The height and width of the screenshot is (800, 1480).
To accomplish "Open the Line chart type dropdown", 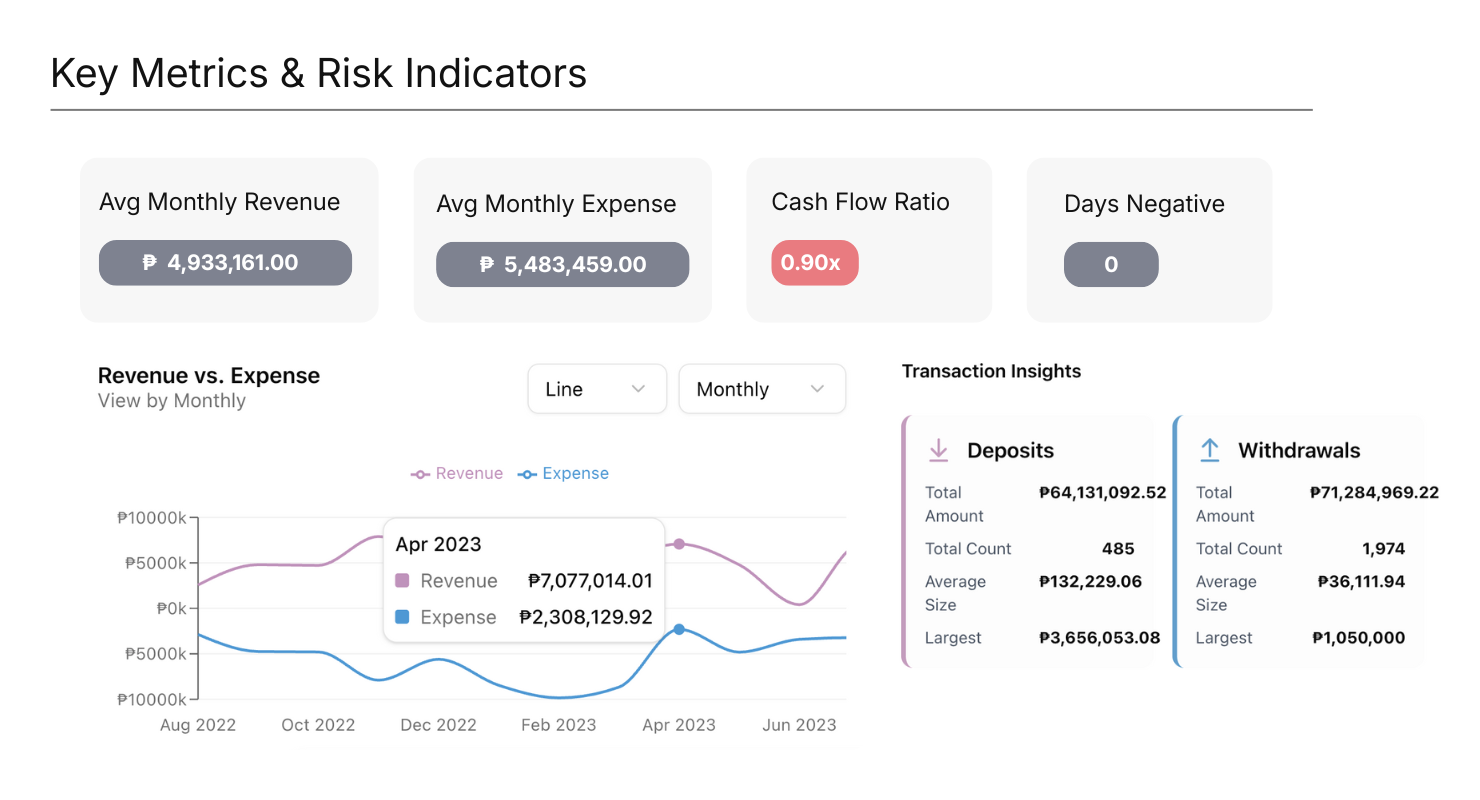I will [x=597, y=389].
